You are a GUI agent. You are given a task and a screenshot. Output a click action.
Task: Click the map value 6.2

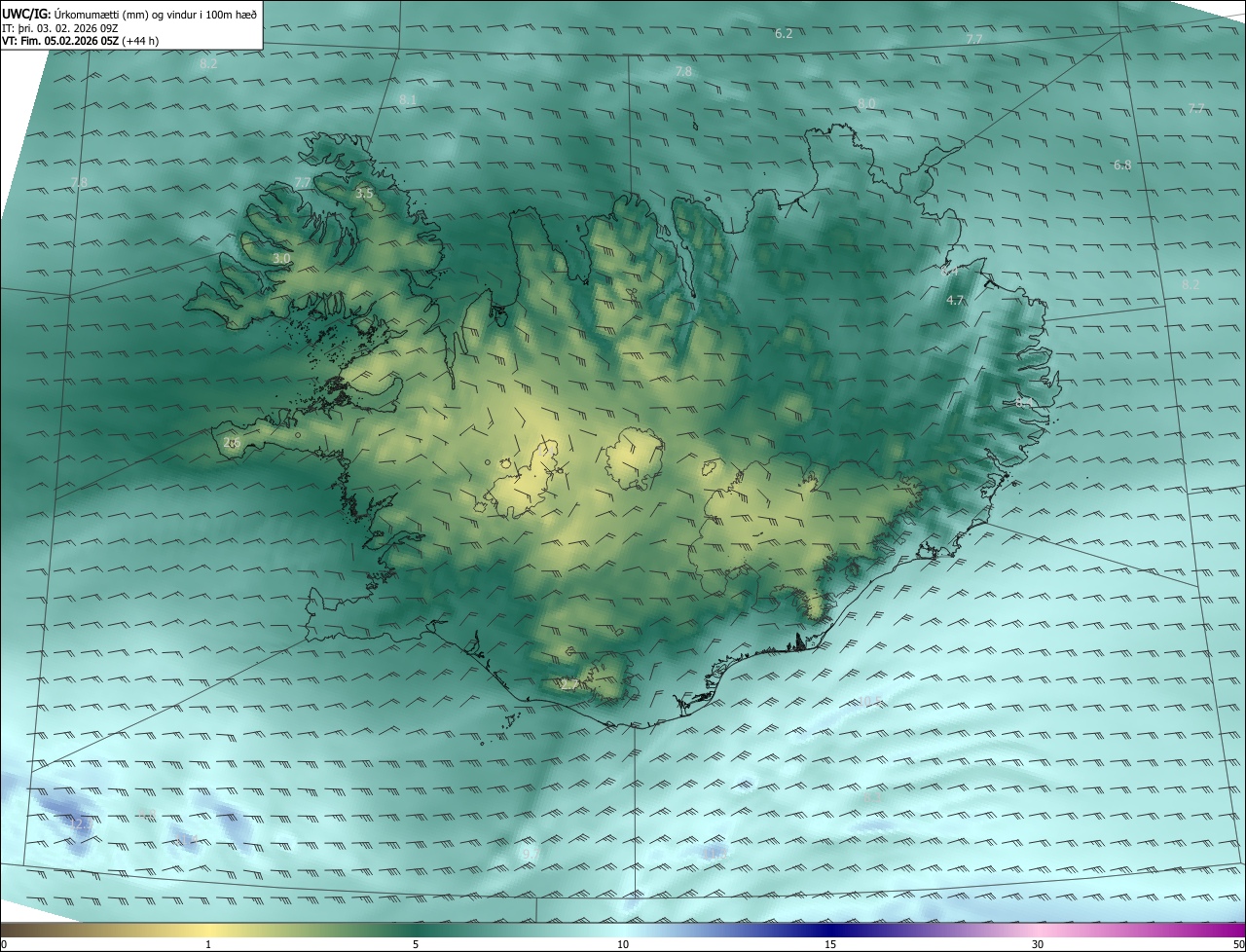click(x=784, y=33)
